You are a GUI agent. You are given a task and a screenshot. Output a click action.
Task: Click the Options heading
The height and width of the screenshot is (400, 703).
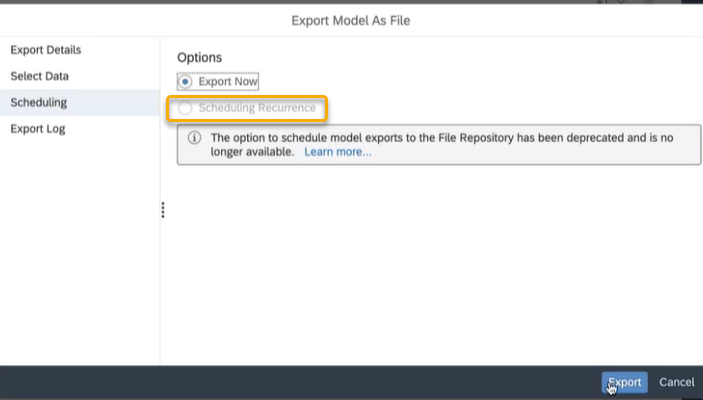point(200,57)
